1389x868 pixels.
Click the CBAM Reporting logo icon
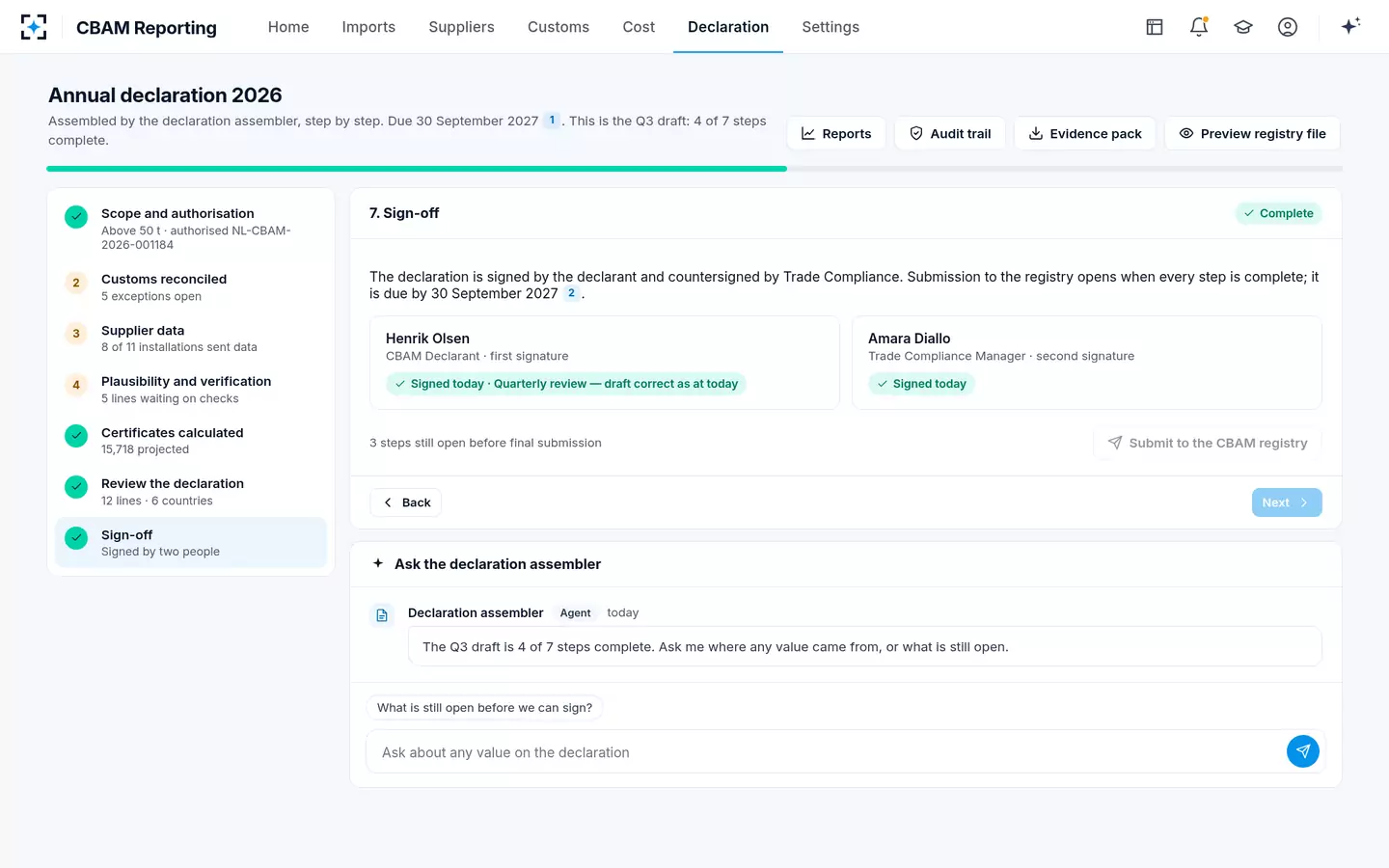[34, 27]
